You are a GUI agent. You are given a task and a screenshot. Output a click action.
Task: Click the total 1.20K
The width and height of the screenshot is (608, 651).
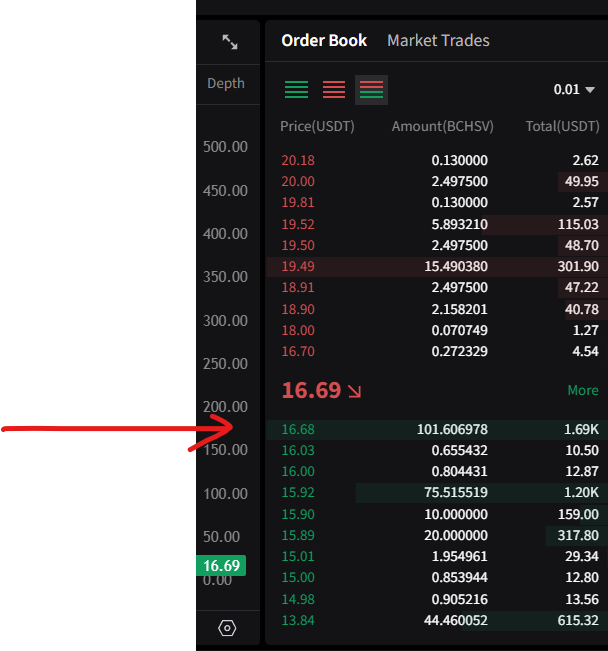coord(581,493)
